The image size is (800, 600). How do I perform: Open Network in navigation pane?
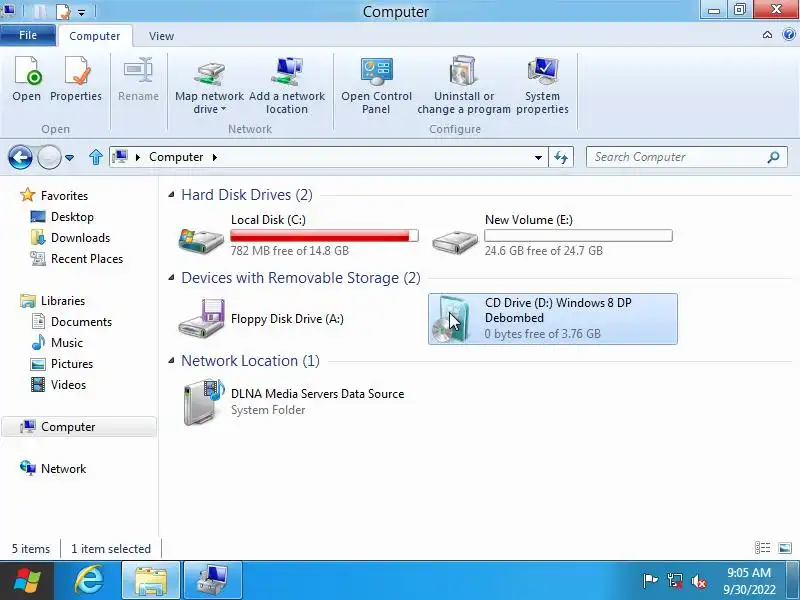click(63, 468)
